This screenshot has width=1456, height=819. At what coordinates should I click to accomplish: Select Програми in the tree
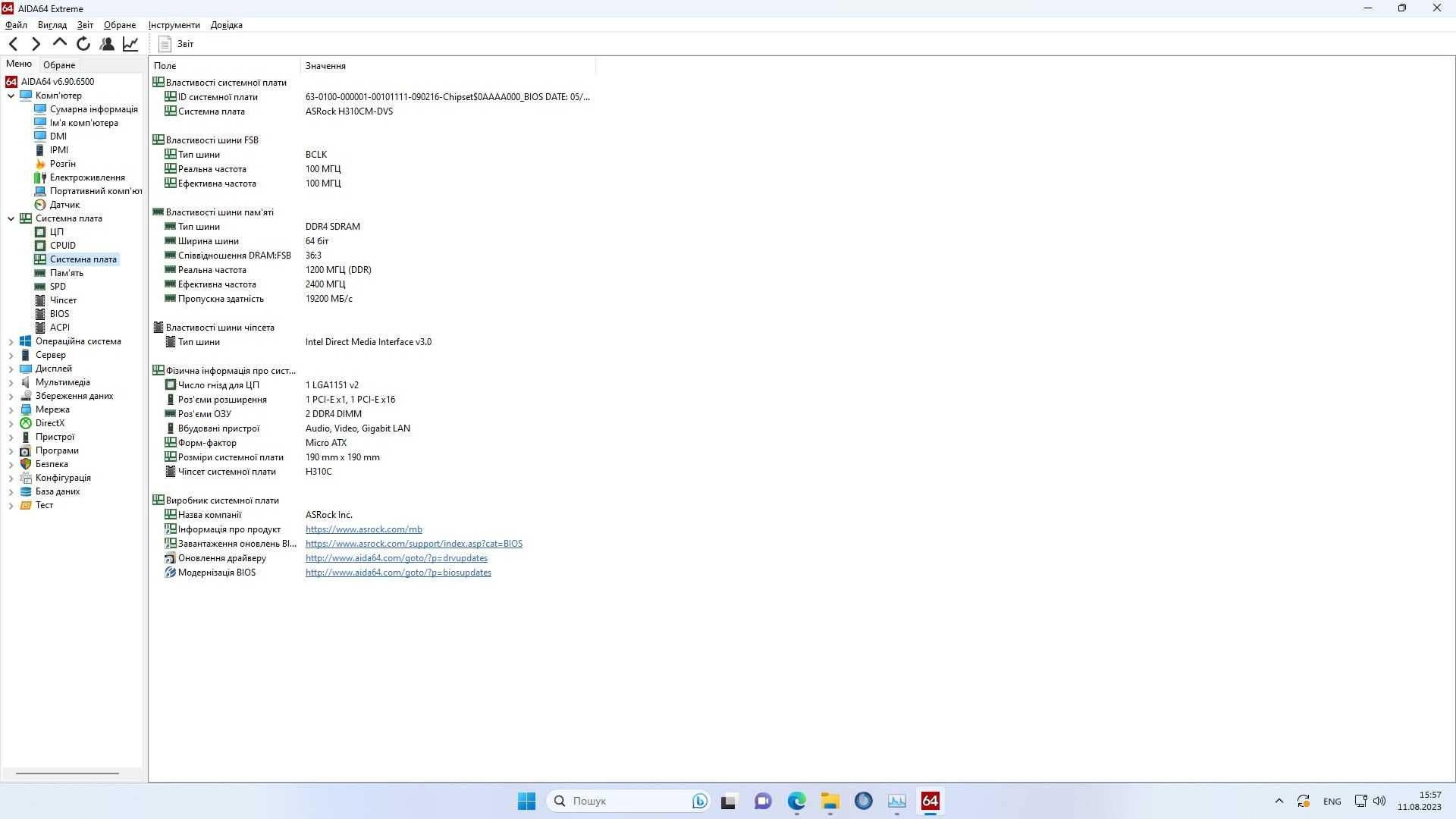[57, 450]
